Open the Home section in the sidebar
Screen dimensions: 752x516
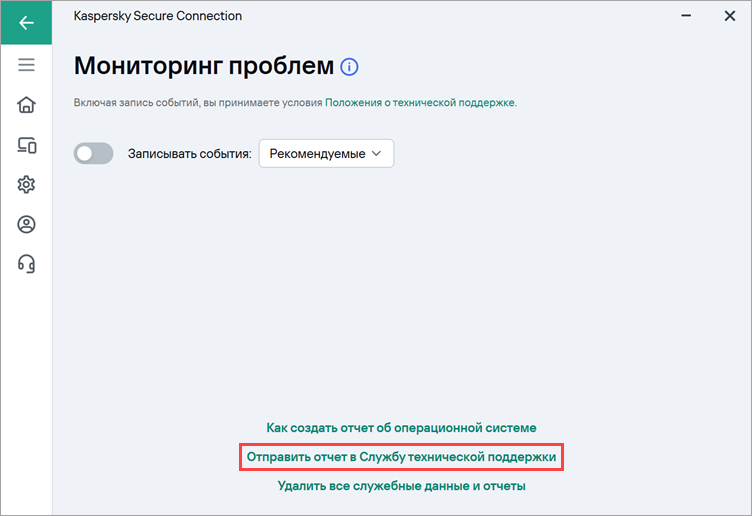[26, 105]
